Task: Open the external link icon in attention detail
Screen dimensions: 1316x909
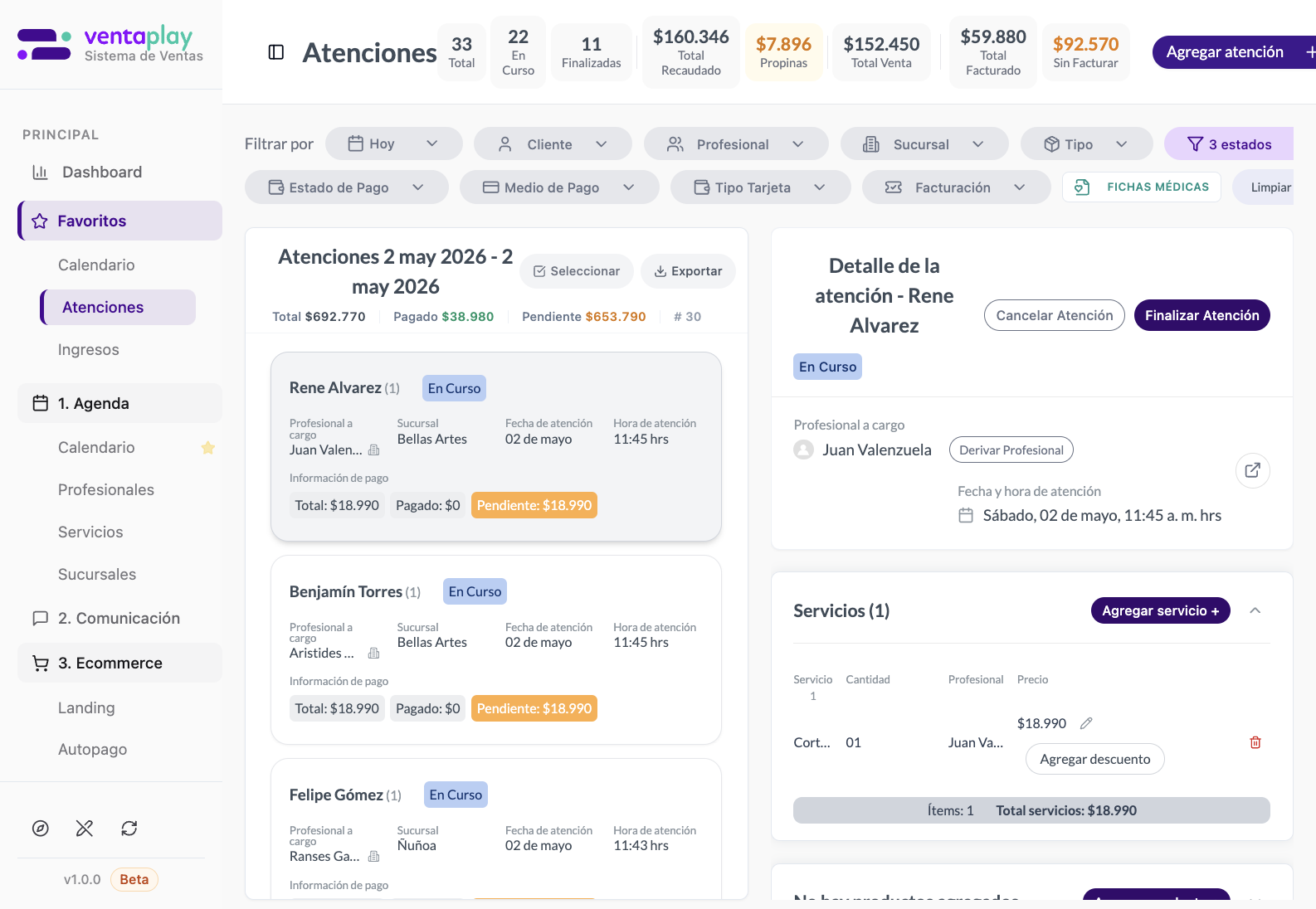Action: (1252, 470)
